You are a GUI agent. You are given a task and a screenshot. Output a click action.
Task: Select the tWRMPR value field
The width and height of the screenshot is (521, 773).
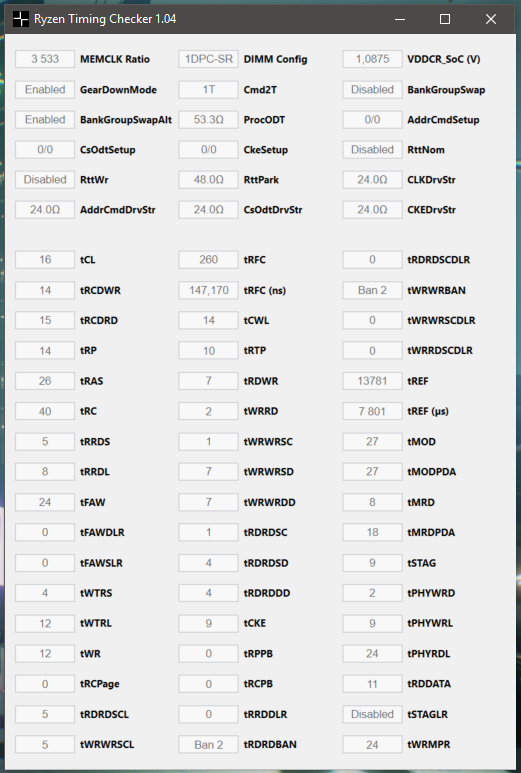[x=372, y=745]
